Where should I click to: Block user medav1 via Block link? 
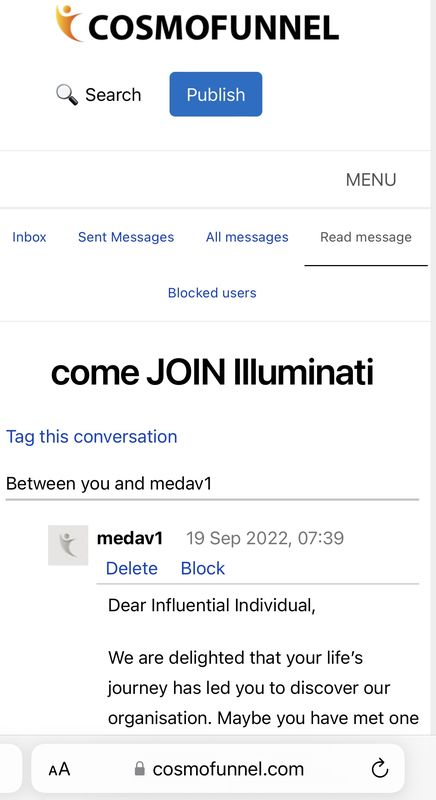click(x=203, y=568)
